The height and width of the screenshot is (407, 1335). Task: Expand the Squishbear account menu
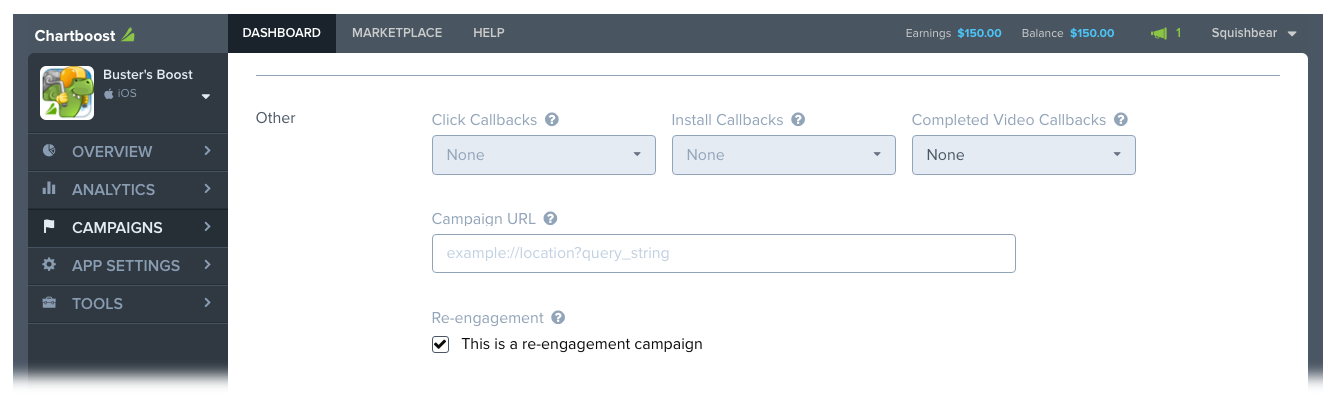(1254, 33)
